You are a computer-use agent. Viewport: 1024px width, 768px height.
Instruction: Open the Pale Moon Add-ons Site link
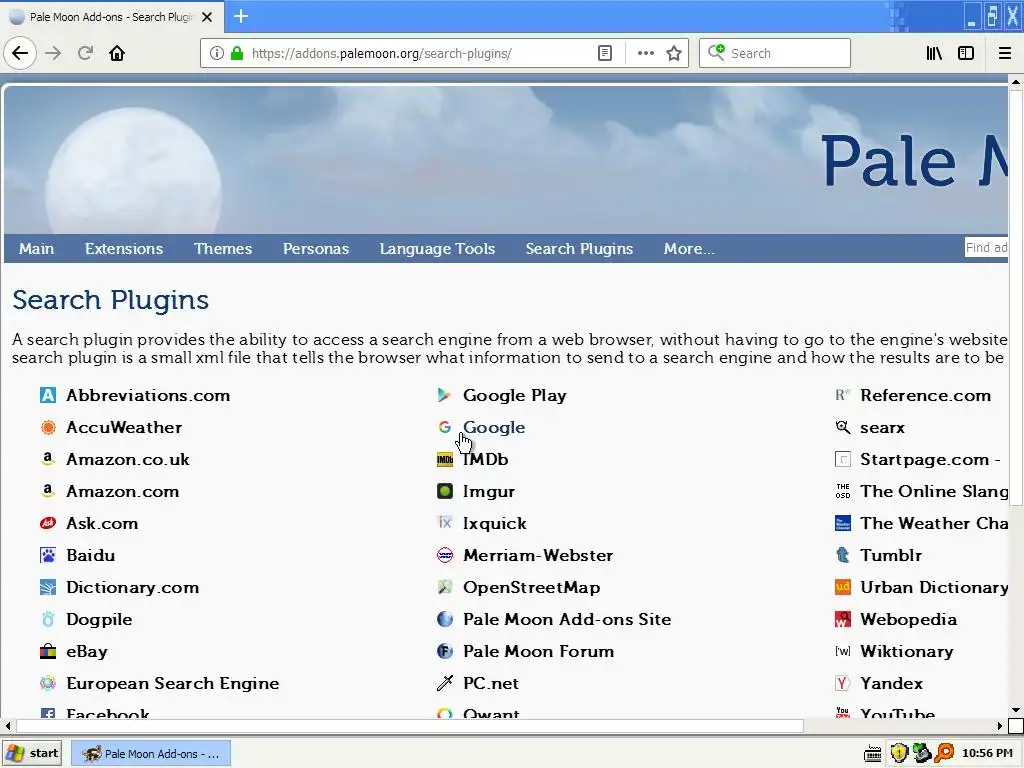coord(567,619)
